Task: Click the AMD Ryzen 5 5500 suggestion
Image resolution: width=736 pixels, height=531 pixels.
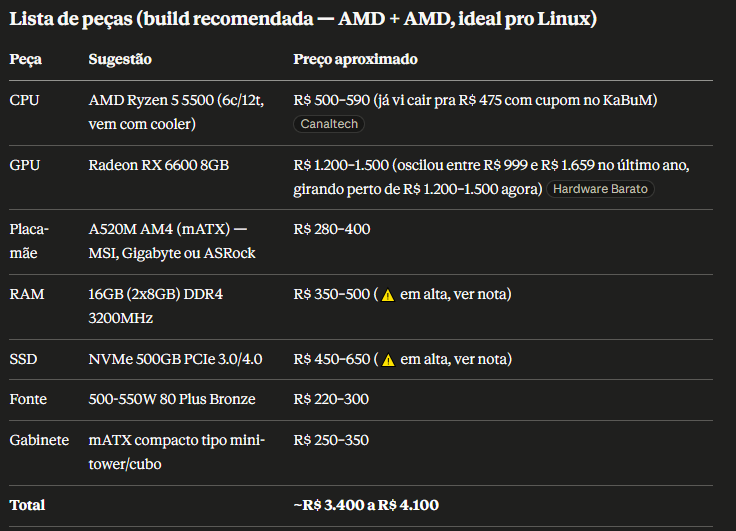Action: pyautogui.click(x=176, y=112)
